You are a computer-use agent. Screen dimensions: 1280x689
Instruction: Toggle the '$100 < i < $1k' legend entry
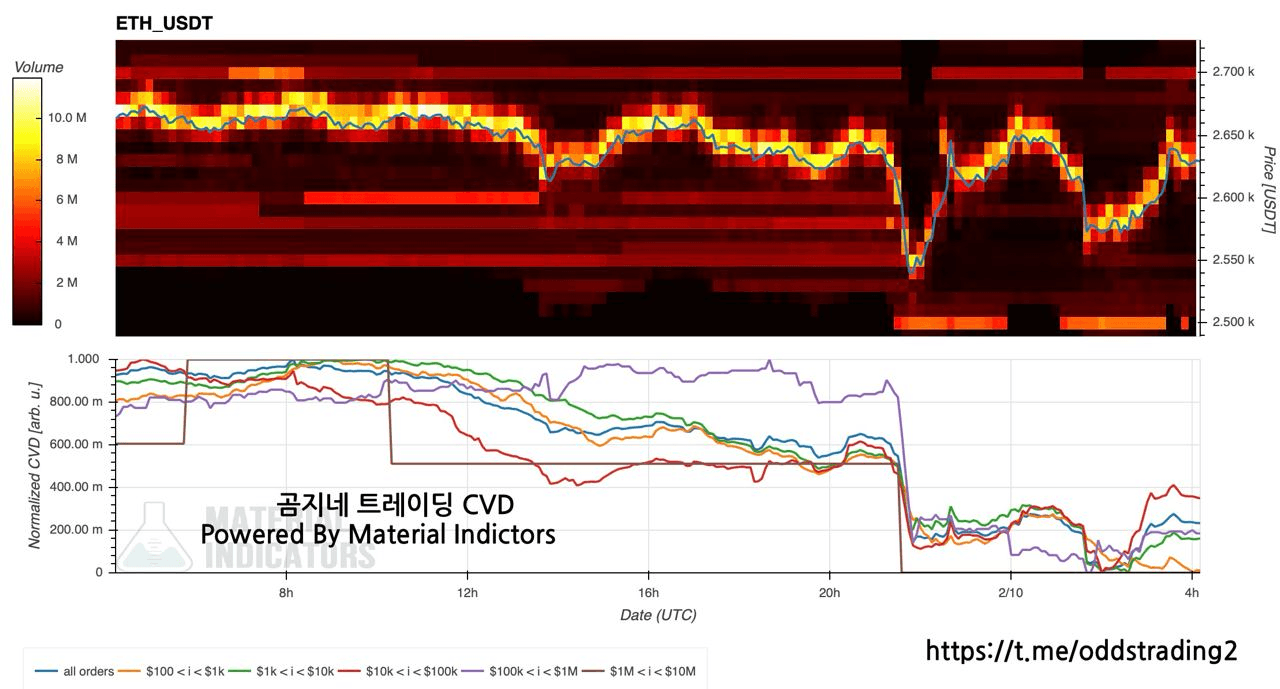171,671
